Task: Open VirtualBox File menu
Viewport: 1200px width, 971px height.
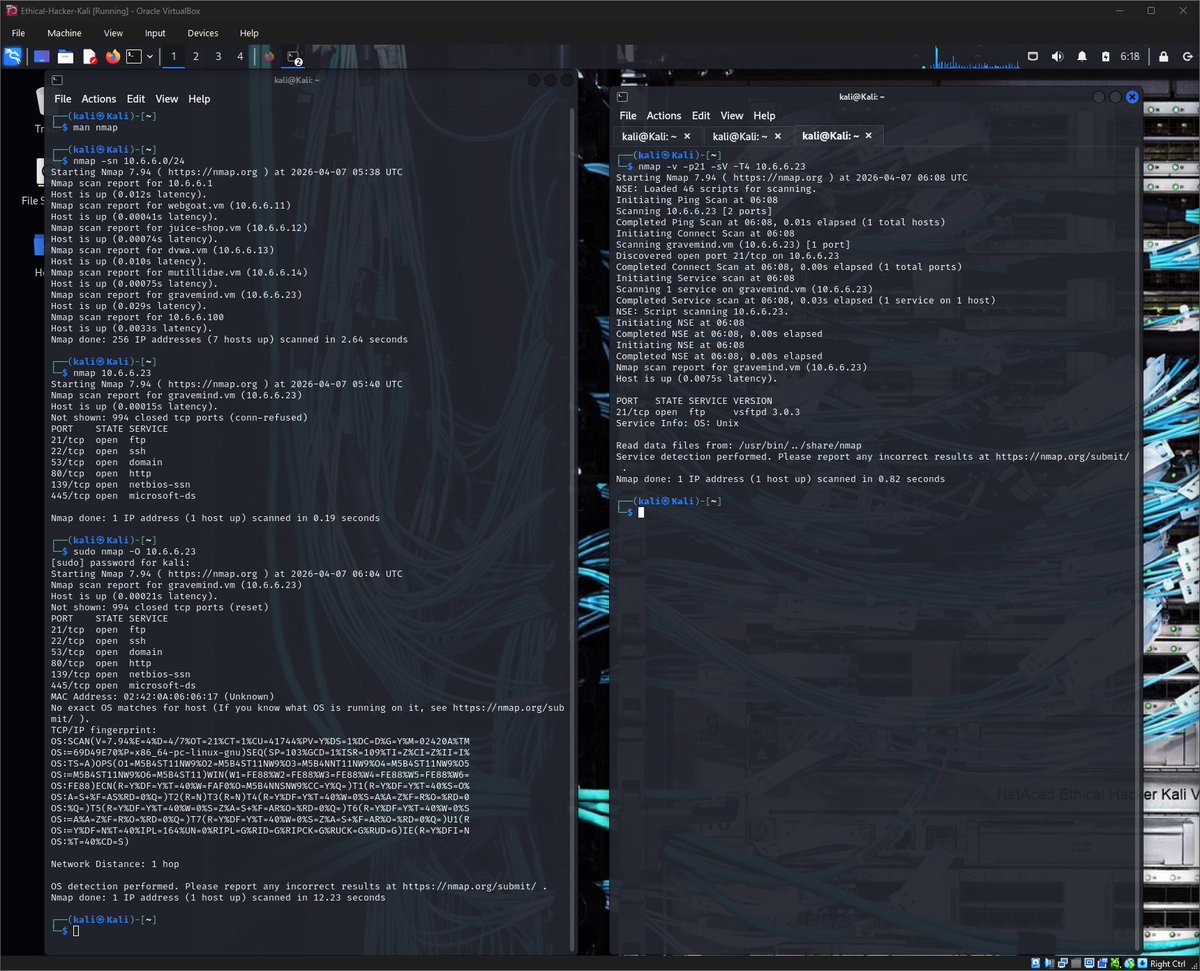Action: pyautogui.click(x=18, y=33)
